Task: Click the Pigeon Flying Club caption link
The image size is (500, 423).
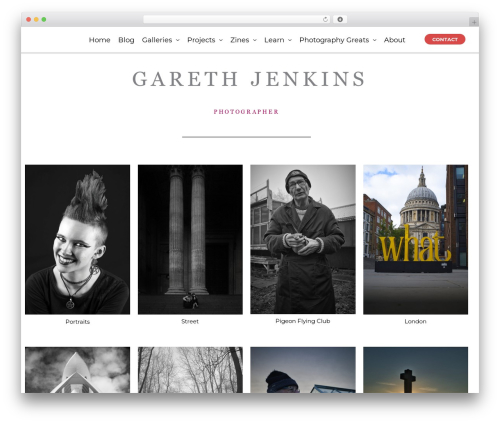Action: pyautogui.click(x=303, y=321)
